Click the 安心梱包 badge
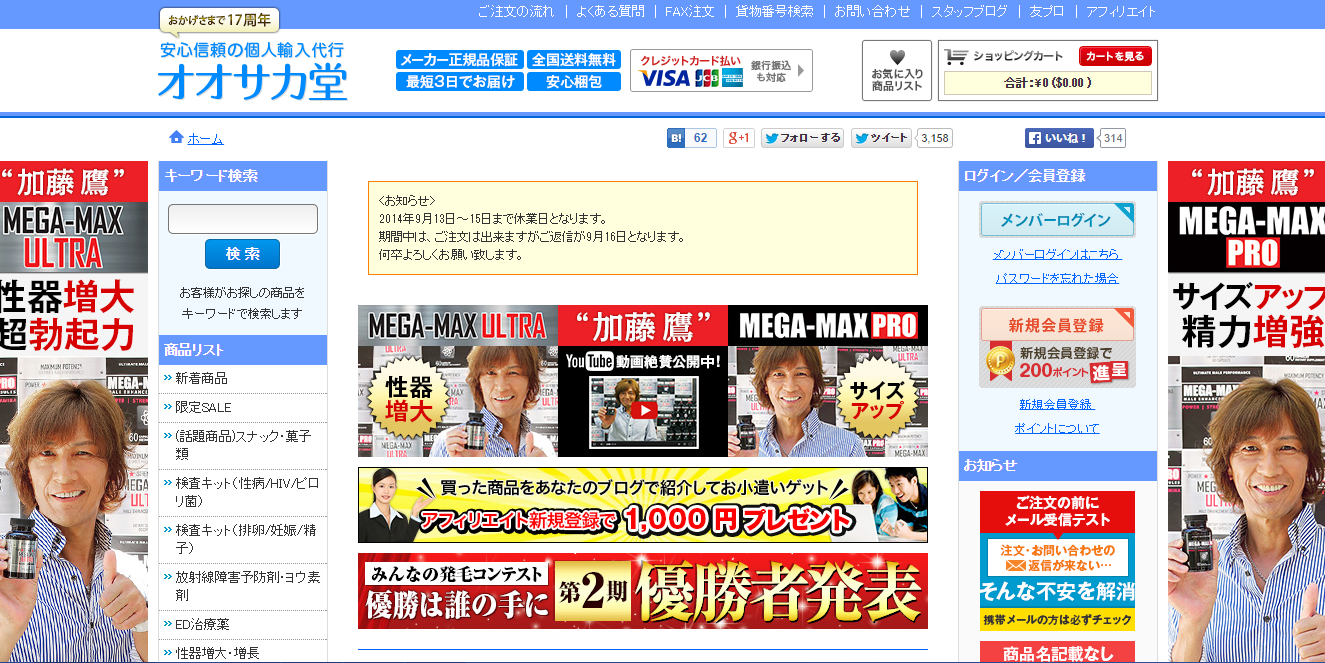This screenshot has height=663, width=1325. pos(574,82)
